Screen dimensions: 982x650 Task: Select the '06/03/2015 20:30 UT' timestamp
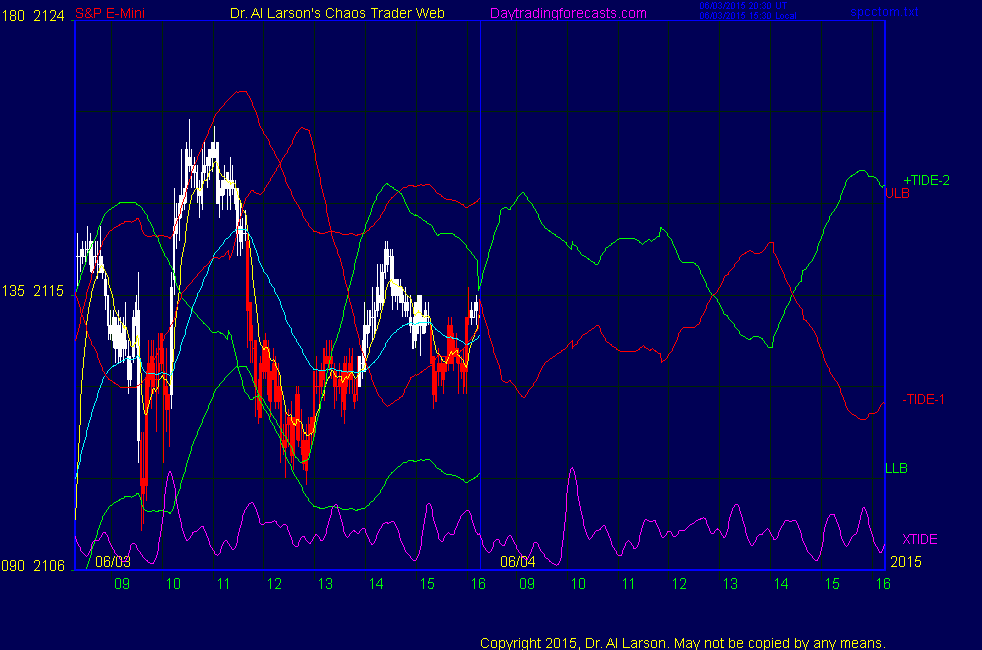click(x=743, y=6)
